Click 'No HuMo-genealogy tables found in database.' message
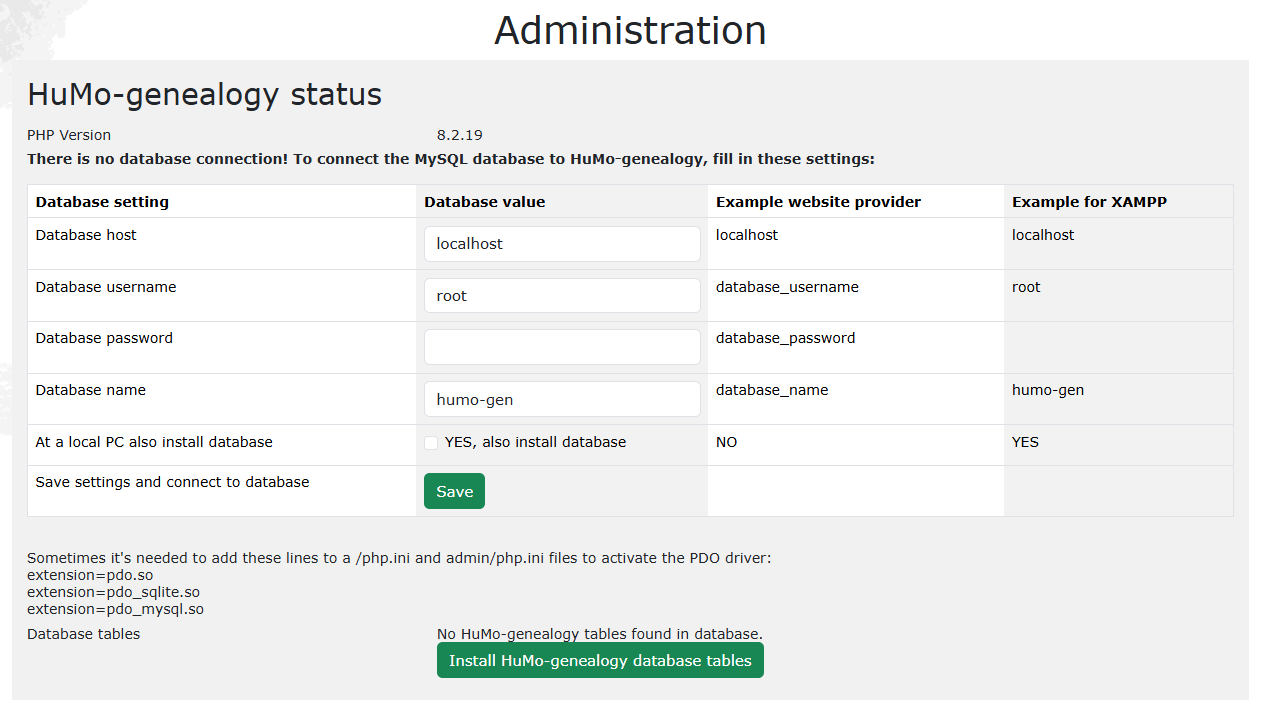The height and width of the screenshot is (716, 1267). tap(600, 634)
